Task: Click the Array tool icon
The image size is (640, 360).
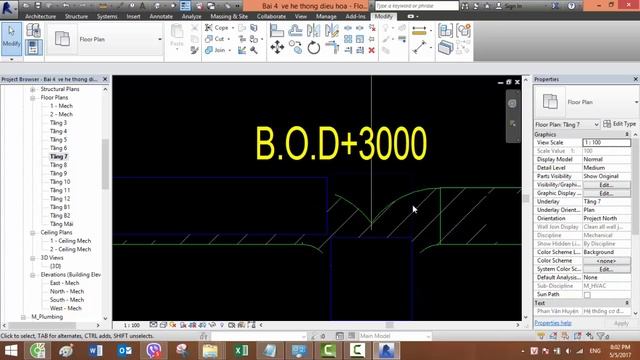Action: click(348, 39)
